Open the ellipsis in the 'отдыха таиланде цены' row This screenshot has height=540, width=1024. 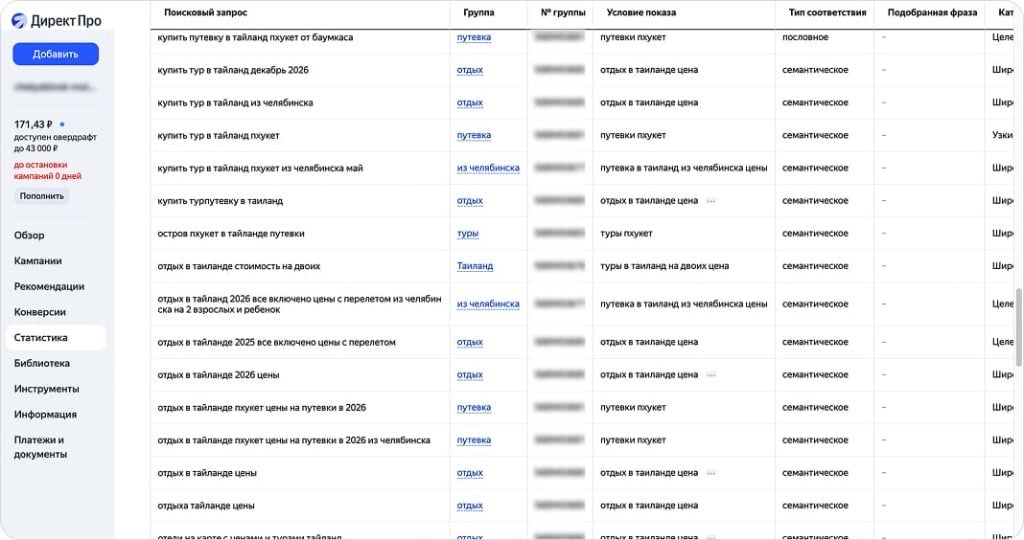(x=711, y=506)
